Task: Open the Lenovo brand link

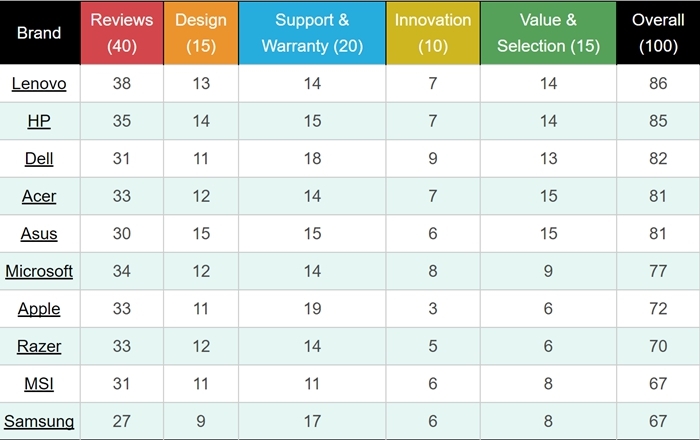Action: [x=39, y=84]
